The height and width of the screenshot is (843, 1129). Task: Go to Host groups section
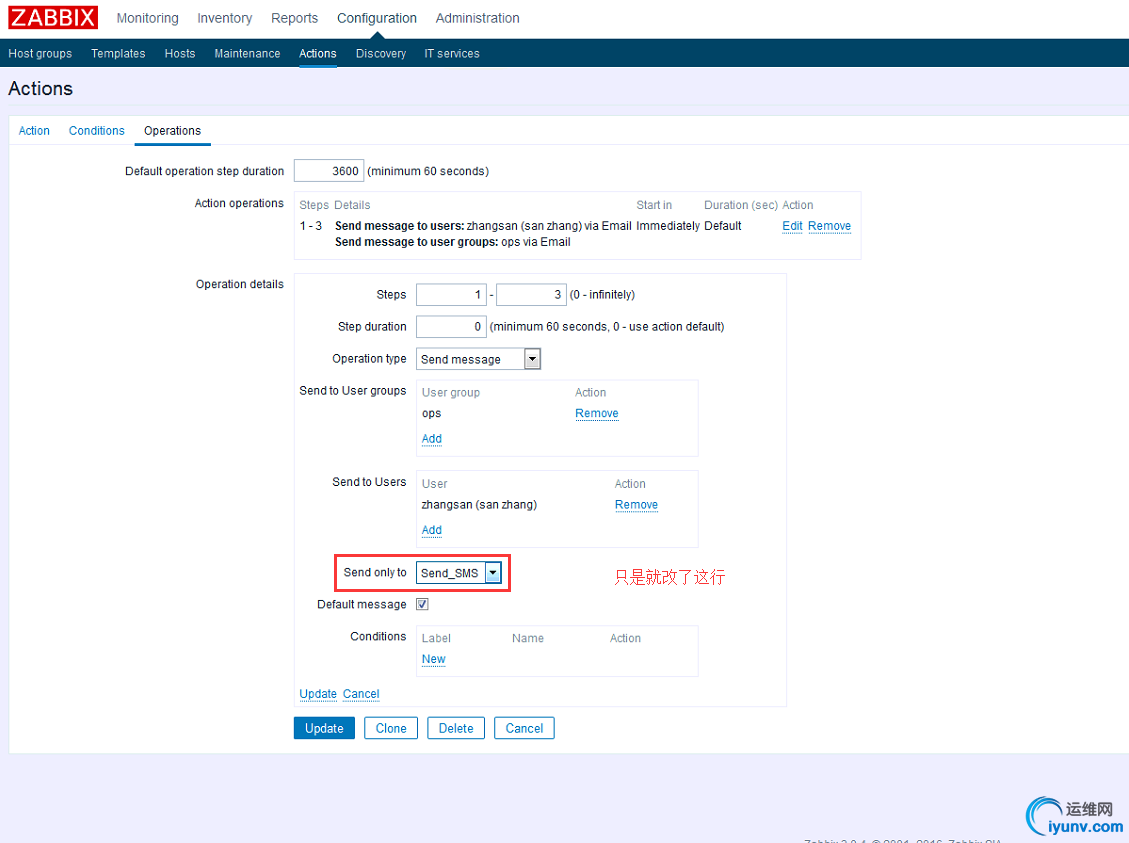point(40,53)
